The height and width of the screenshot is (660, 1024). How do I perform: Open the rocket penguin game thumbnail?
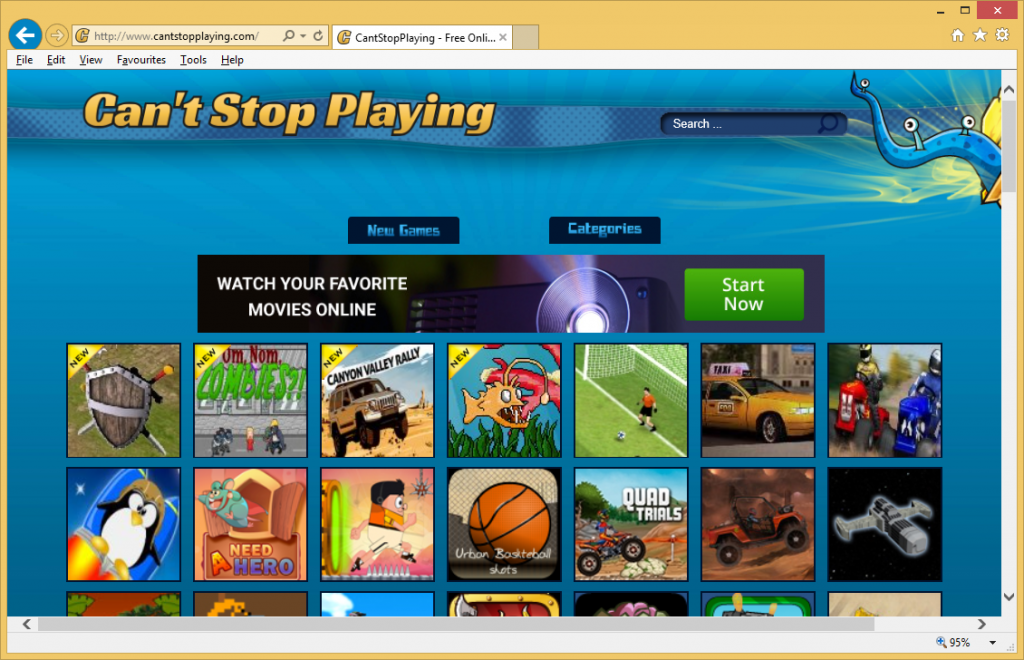click(123, 524)
